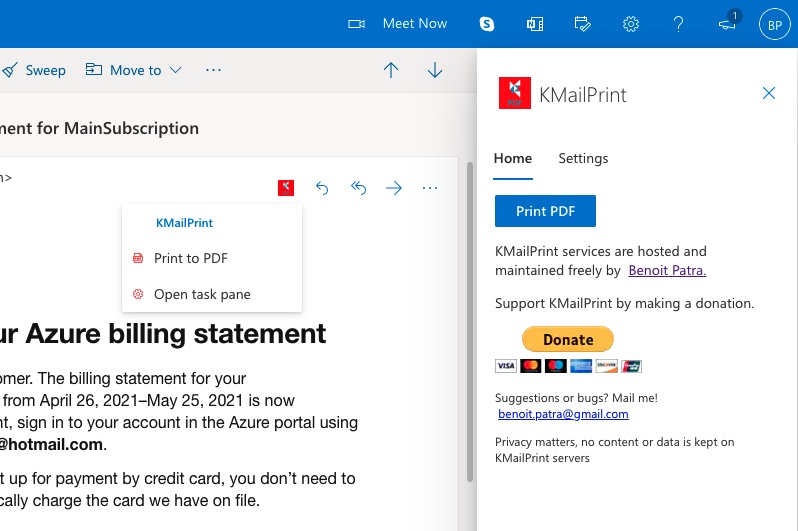This screenshot has width=798, height=531.
Task: Click the Print PDF button
Action: click(x=545, y=211)
